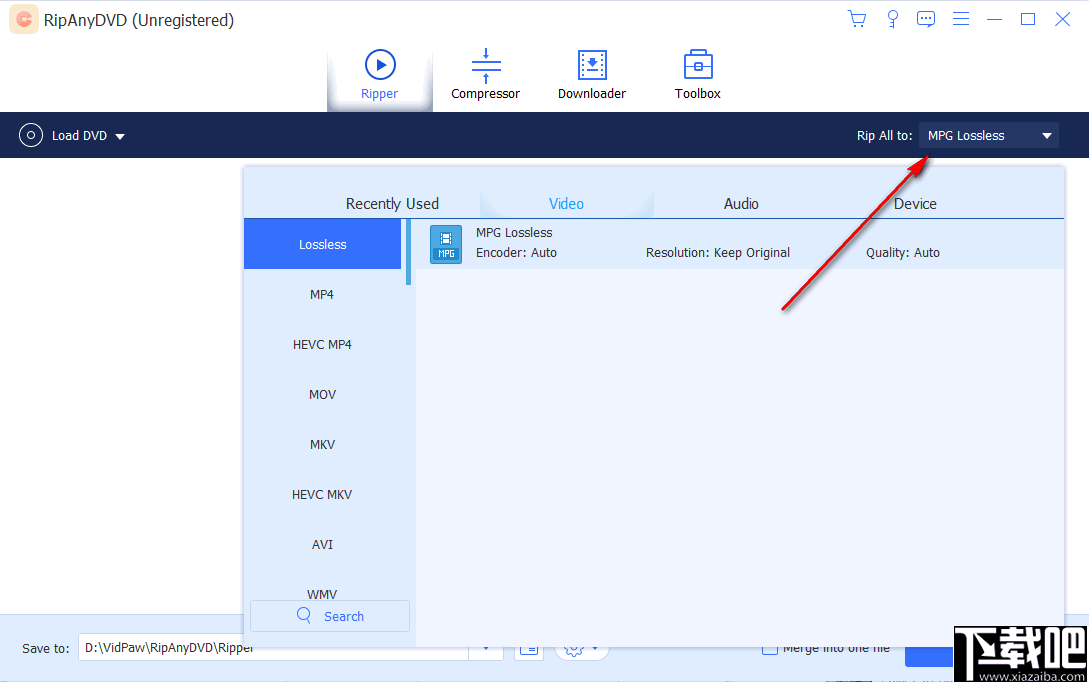Open the Downloader module

tap(592, 76)
